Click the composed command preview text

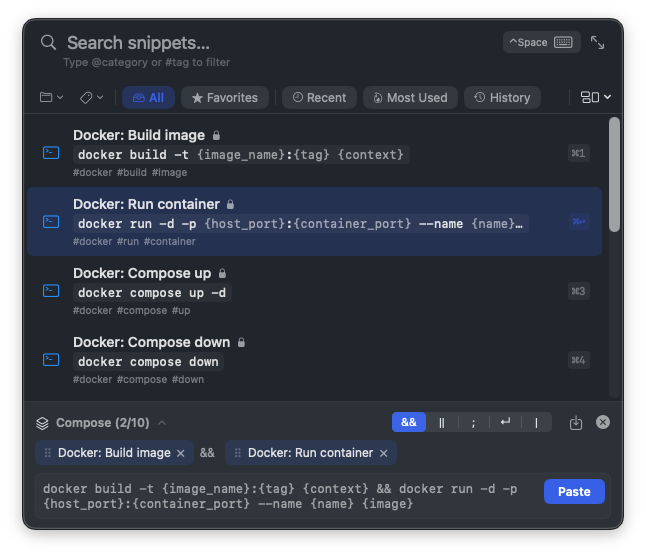pos(280,496)
